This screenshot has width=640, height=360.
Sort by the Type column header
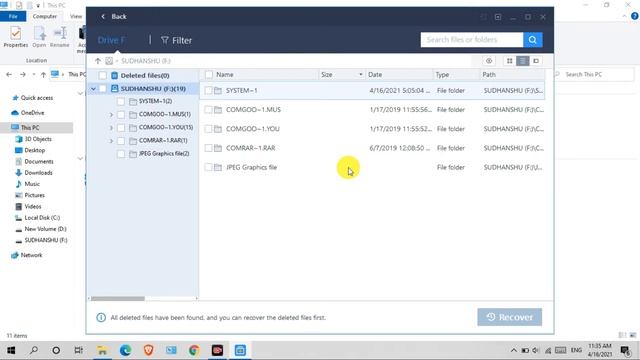[x=442, y=75]
